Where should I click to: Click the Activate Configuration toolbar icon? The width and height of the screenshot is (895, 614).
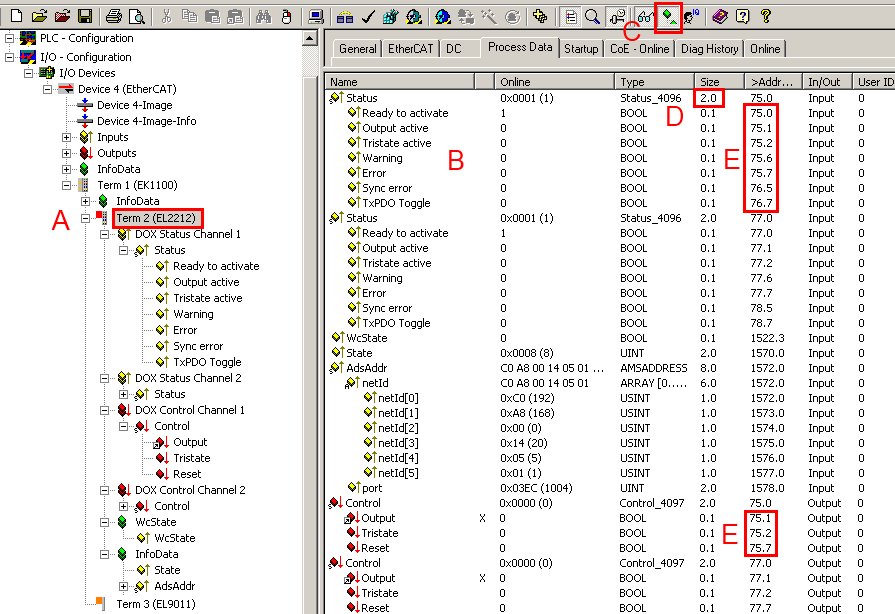pyautogui.click(x=391, y=17)
